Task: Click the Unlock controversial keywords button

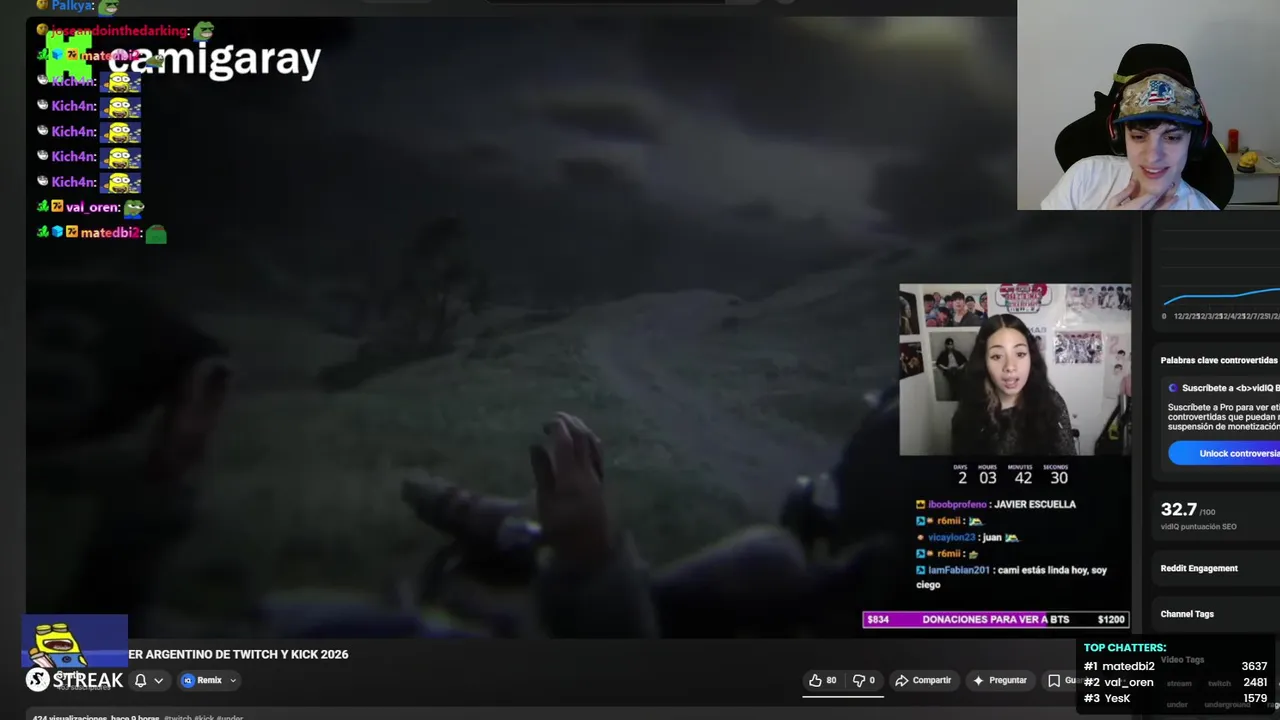Action: point(1226,453)
